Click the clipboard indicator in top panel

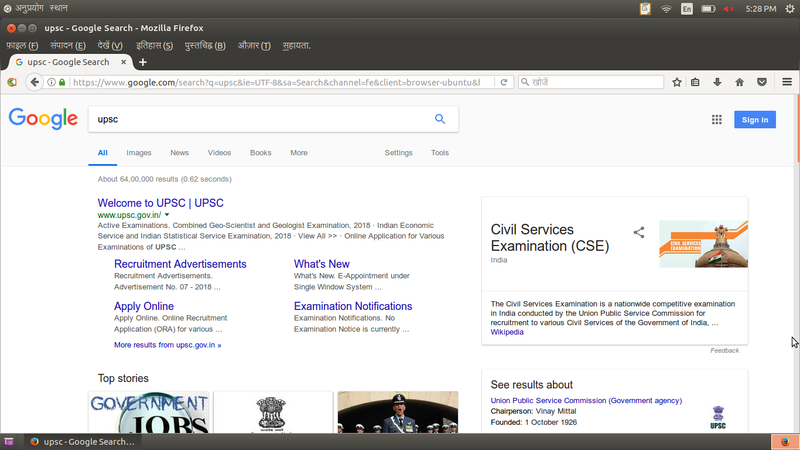pyautogui.click(x=645, y=9)
